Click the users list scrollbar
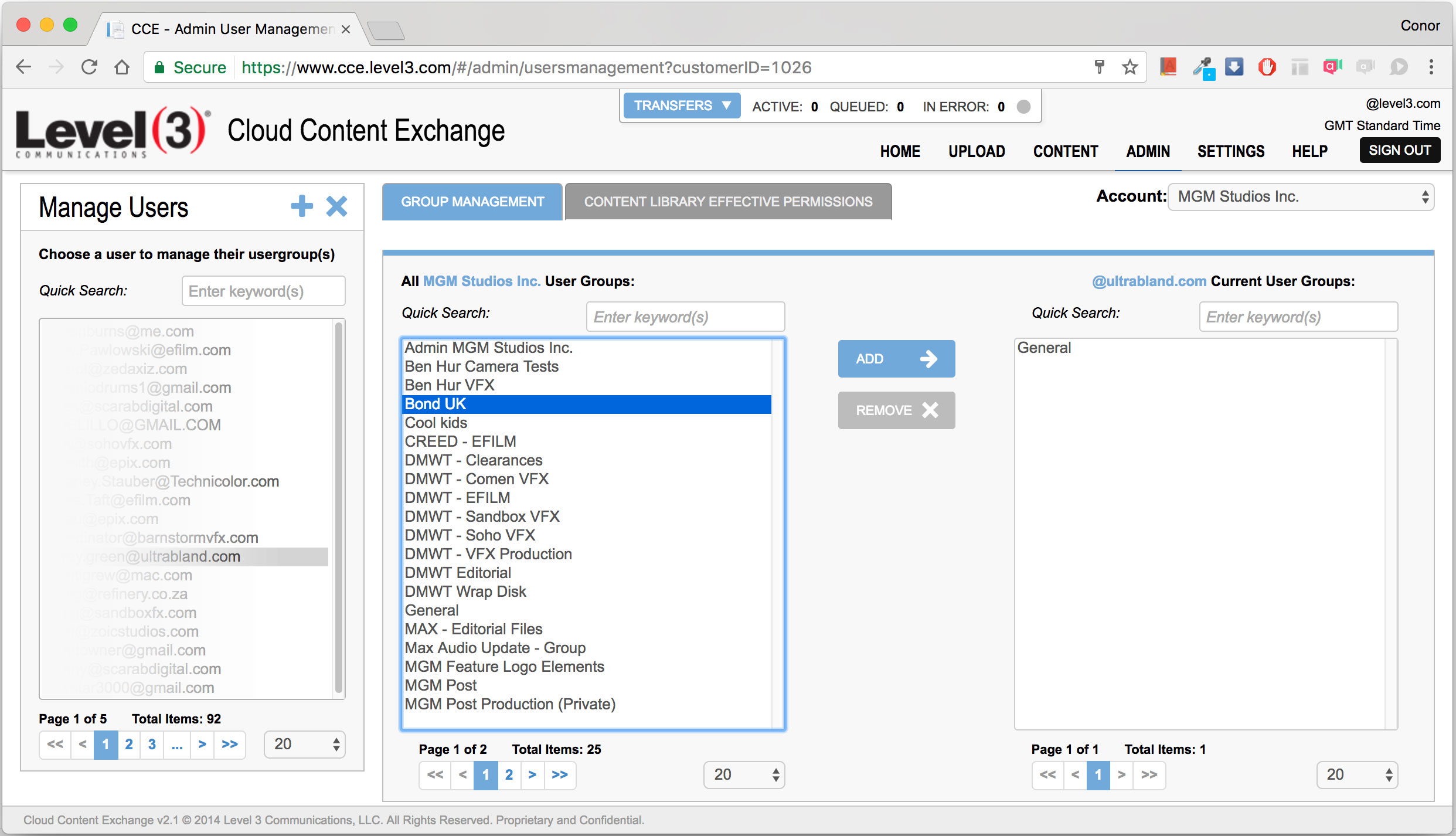The image size is (1456, 836). pos(338,508)
